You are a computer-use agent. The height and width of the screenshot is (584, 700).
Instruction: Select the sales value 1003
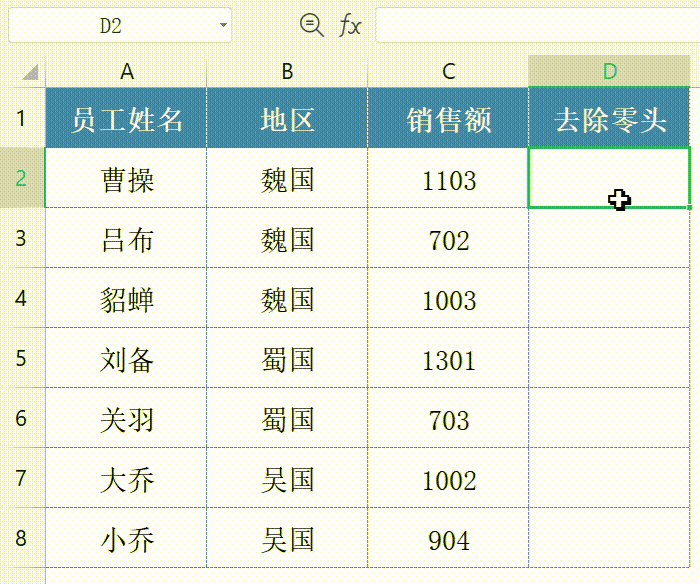448,298
